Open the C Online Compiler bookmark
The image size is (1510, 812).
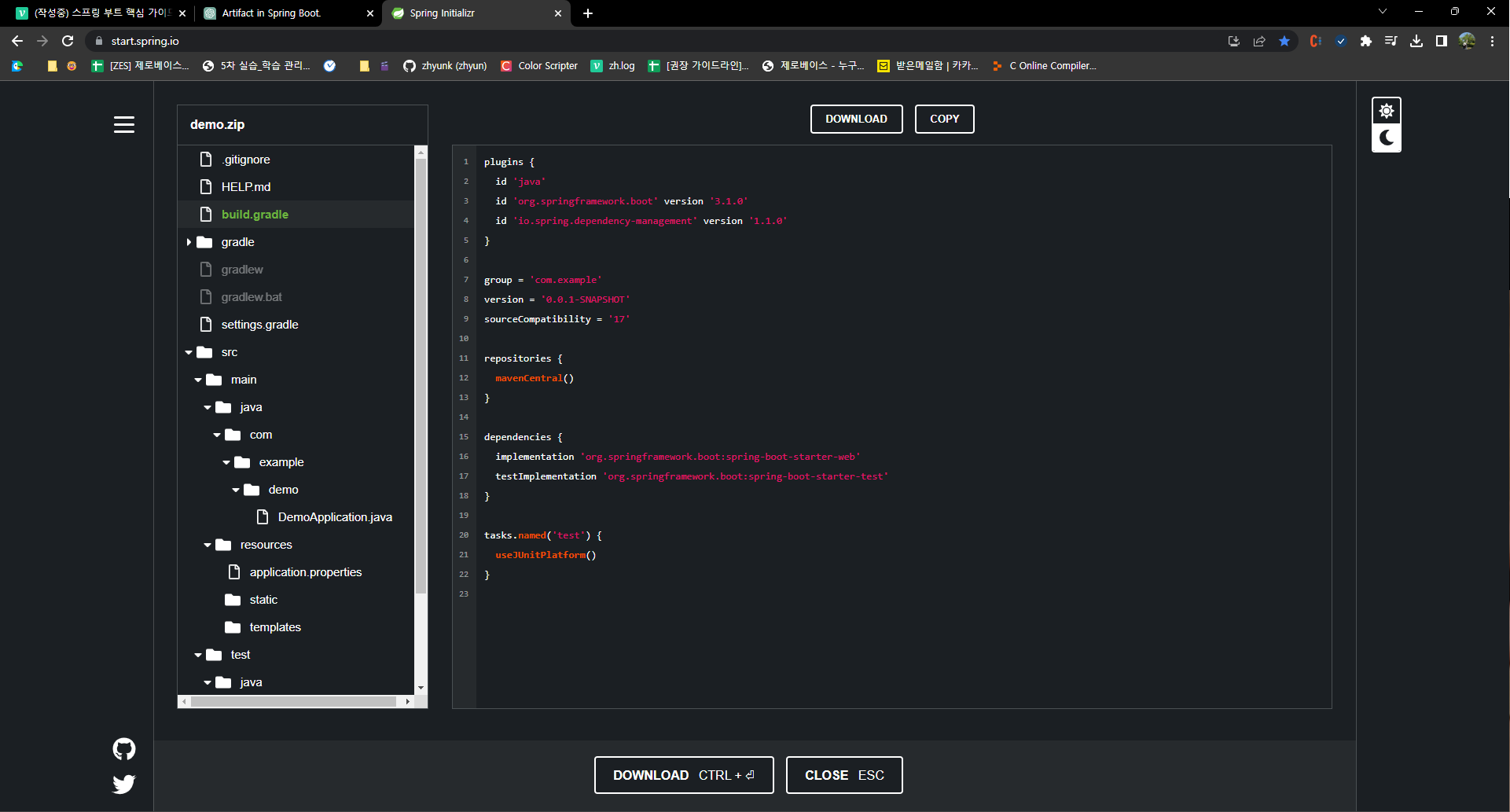[1045, 66]
